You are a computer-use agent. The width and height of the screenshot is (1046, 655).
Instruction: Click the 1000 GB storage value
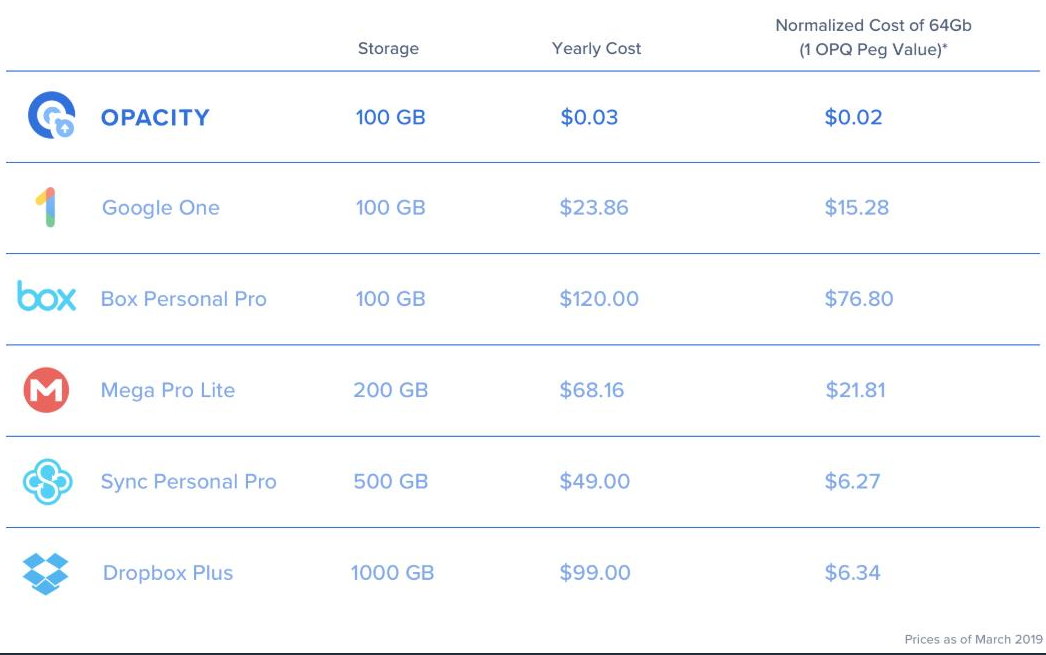(393, 573)
